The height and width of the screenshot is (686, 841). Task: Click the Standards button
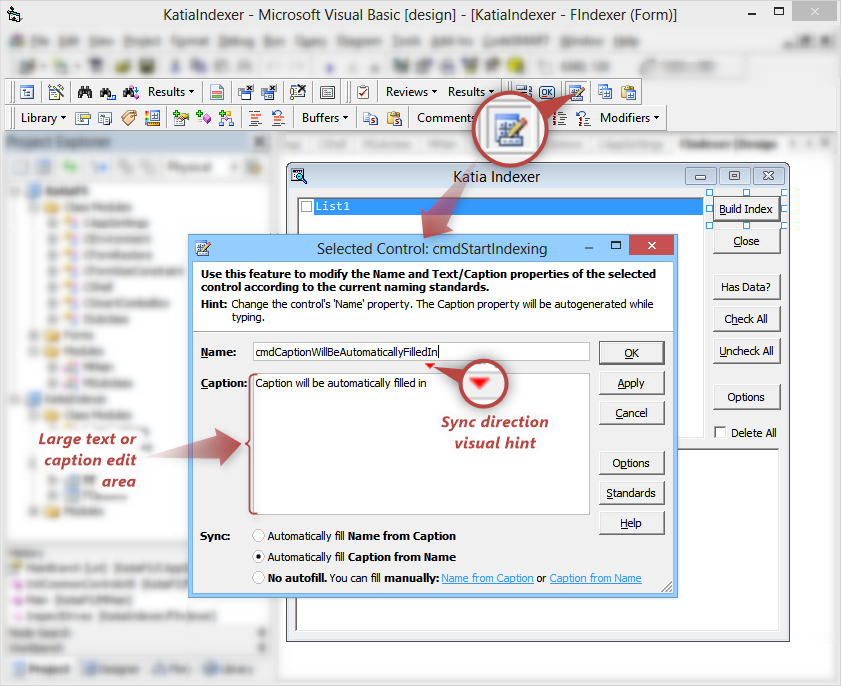(x=631, y=493)
